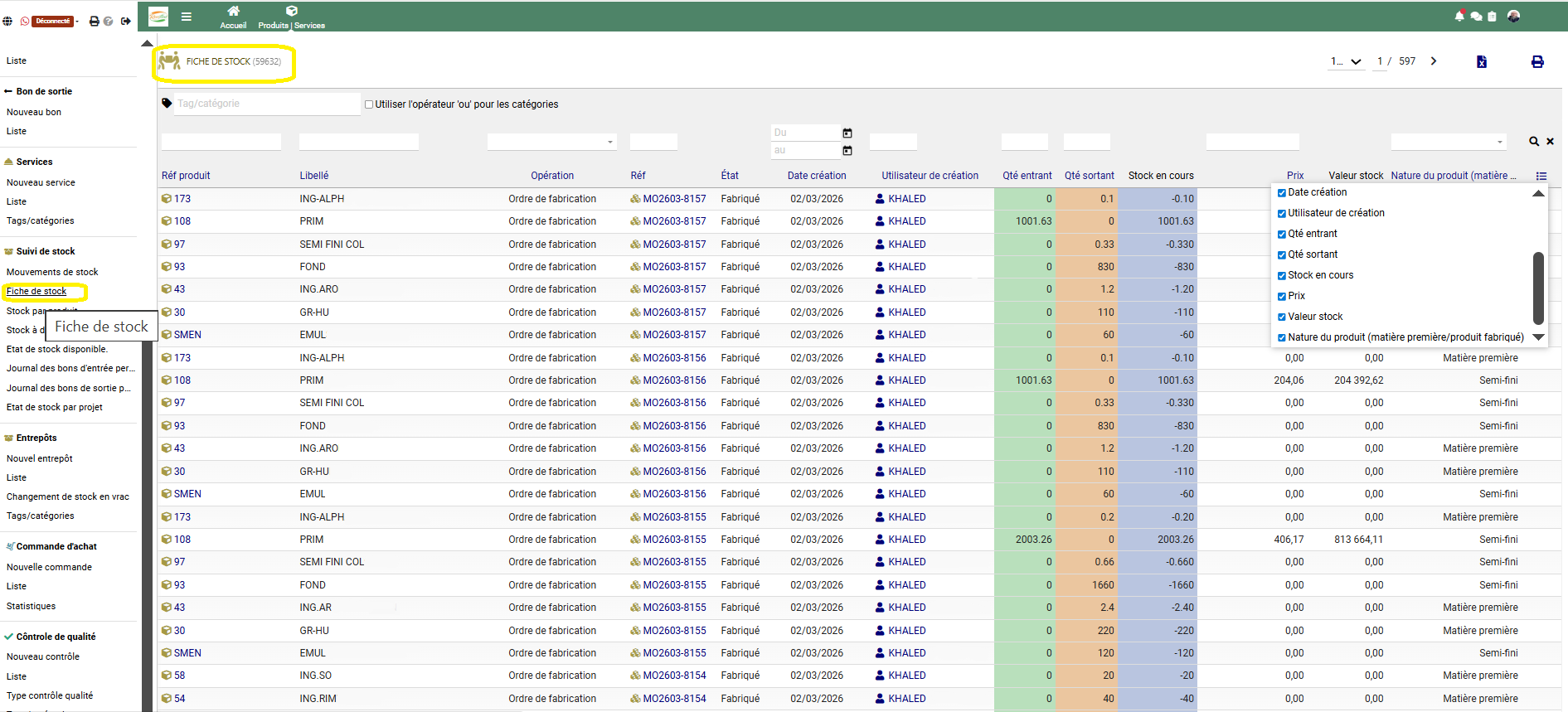Sort by Nature du produit column header
Viewport: 1568px width, 712px height.
[x=1454, y=176]
